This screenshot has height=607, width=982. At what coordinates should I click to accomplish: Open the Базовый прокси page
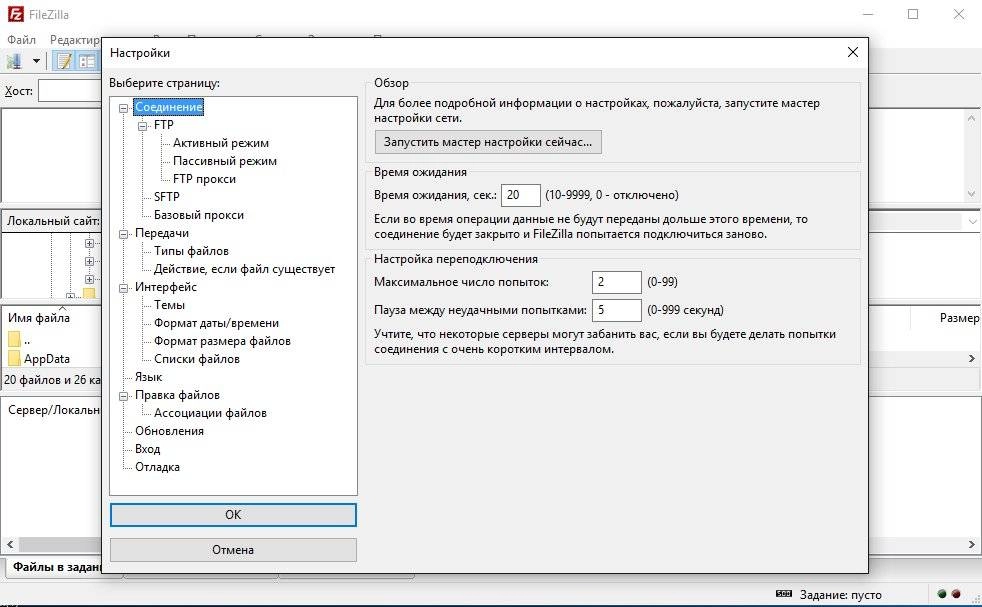coord(199,215)
